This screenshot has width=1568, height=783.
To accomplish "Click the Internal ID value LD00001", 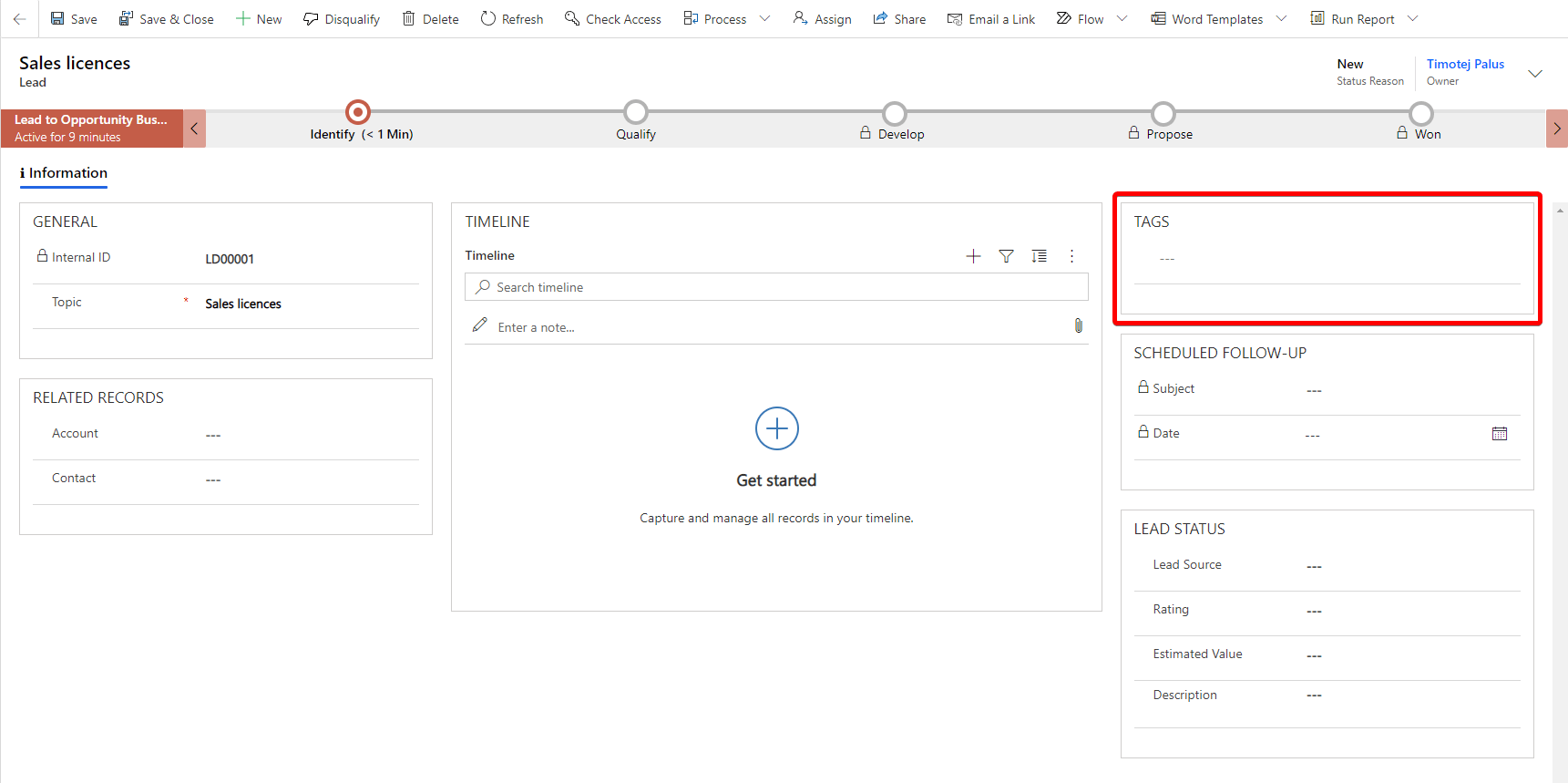I will click(230, 259).
